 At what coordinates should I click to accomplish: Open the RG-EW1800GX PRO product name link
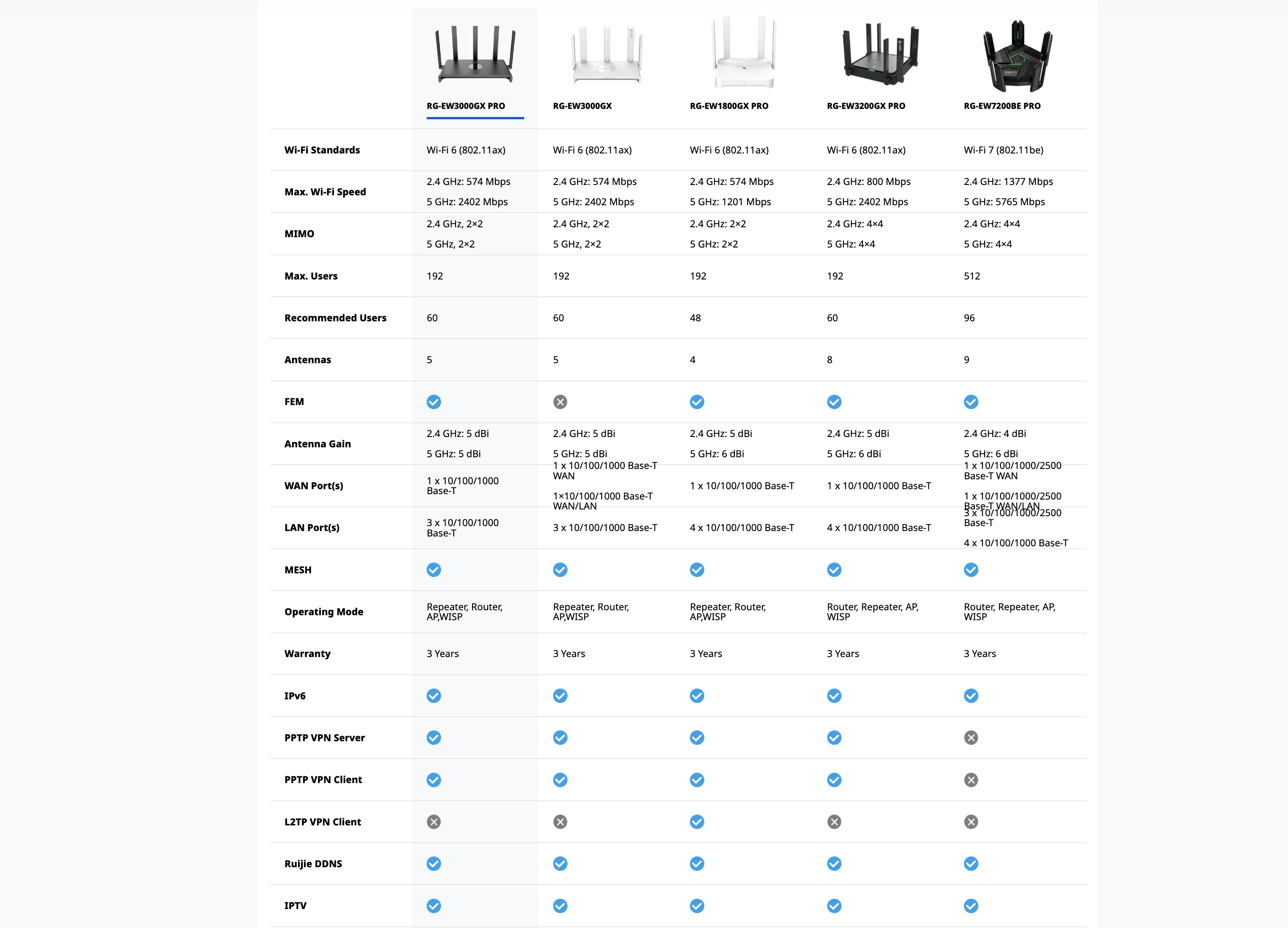click(x=729, y=106)
